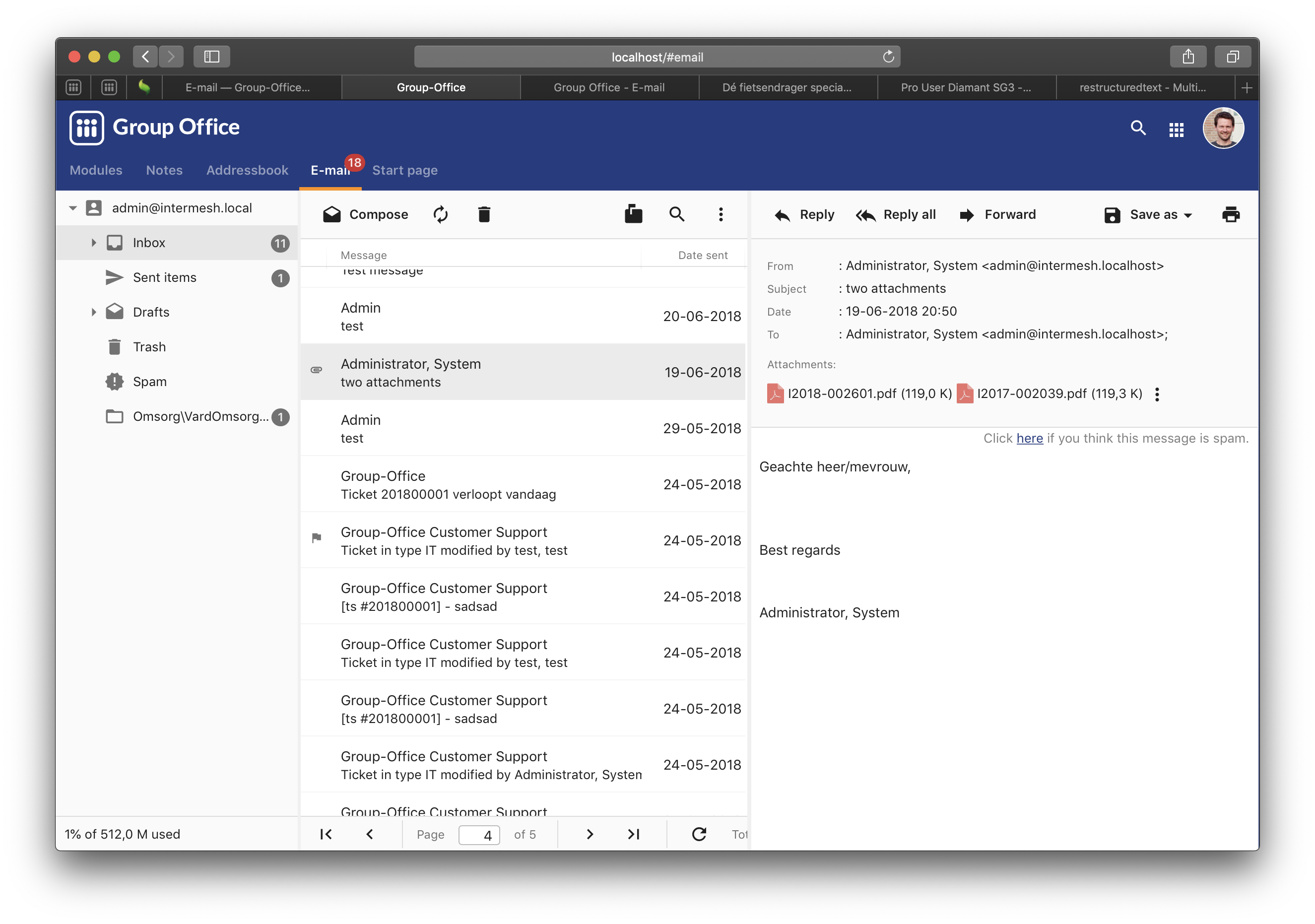Open the user avatar profile menu
The image size is (1315, 924).
1223,129
